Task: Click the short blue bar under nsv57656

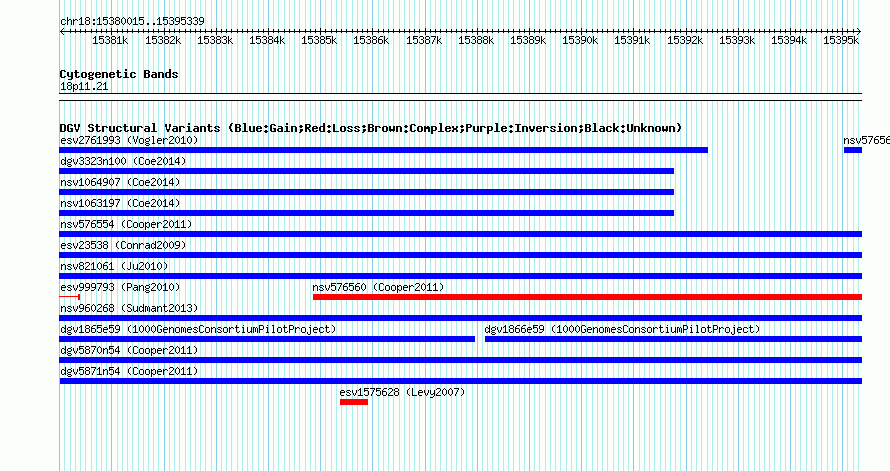Action: [853, 150]
